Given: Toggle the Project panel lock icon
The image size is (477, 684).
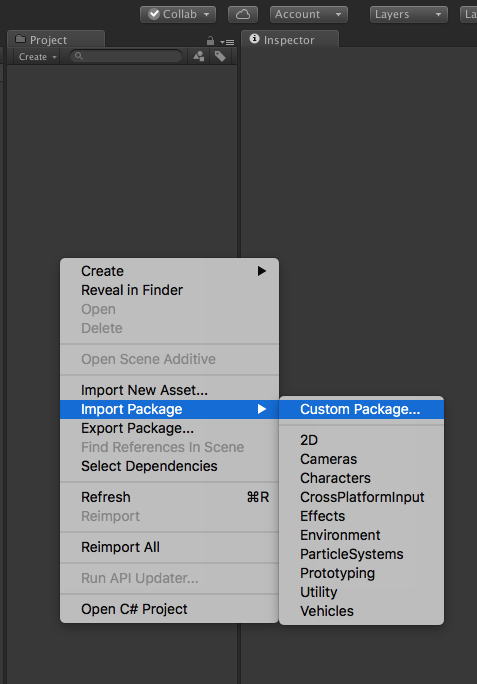Looking at the screenshot, I should [210, 41].
